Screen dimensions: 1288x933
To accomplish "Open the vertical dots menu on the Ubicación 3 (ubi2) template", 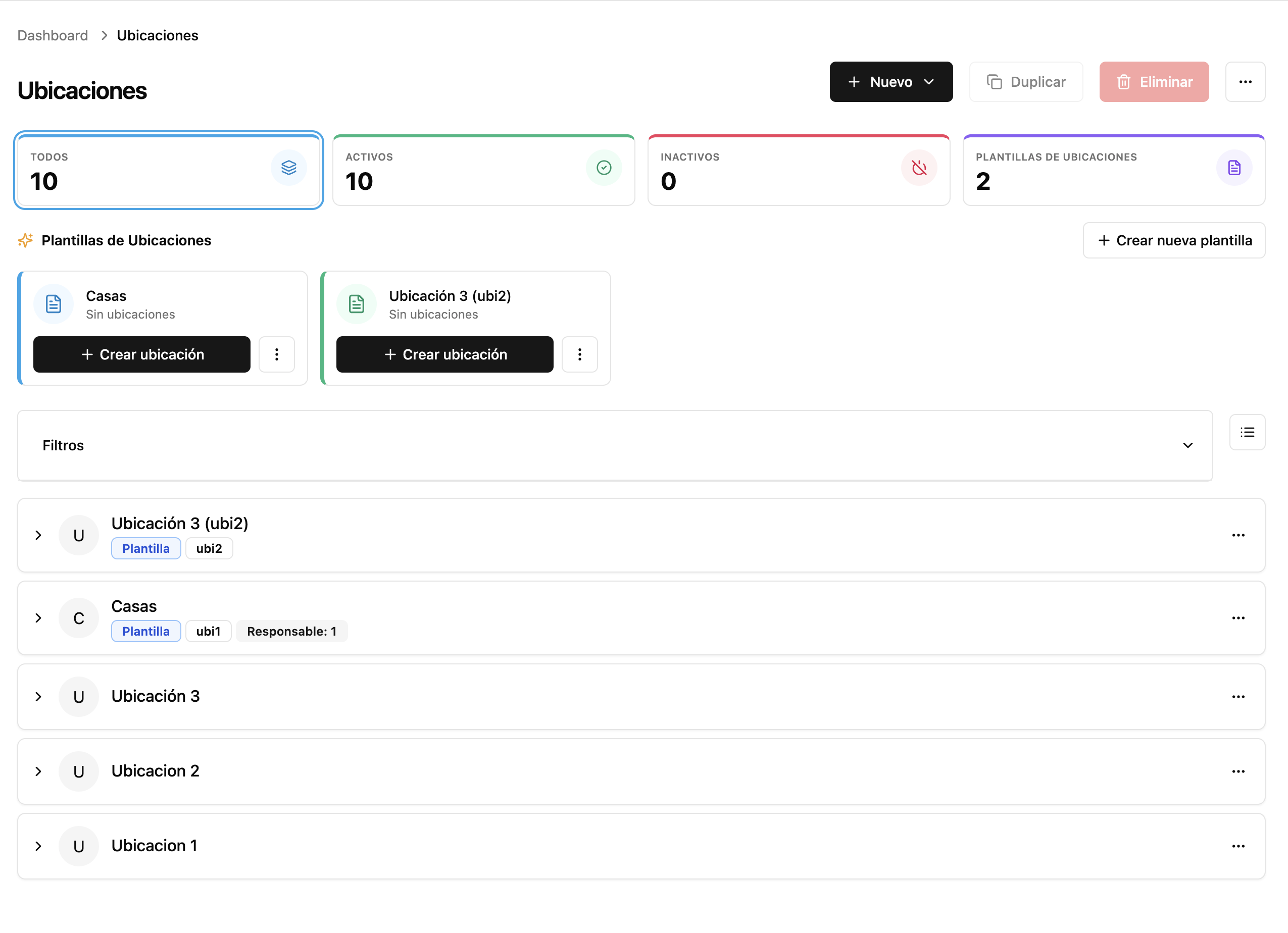I will 580,355.
